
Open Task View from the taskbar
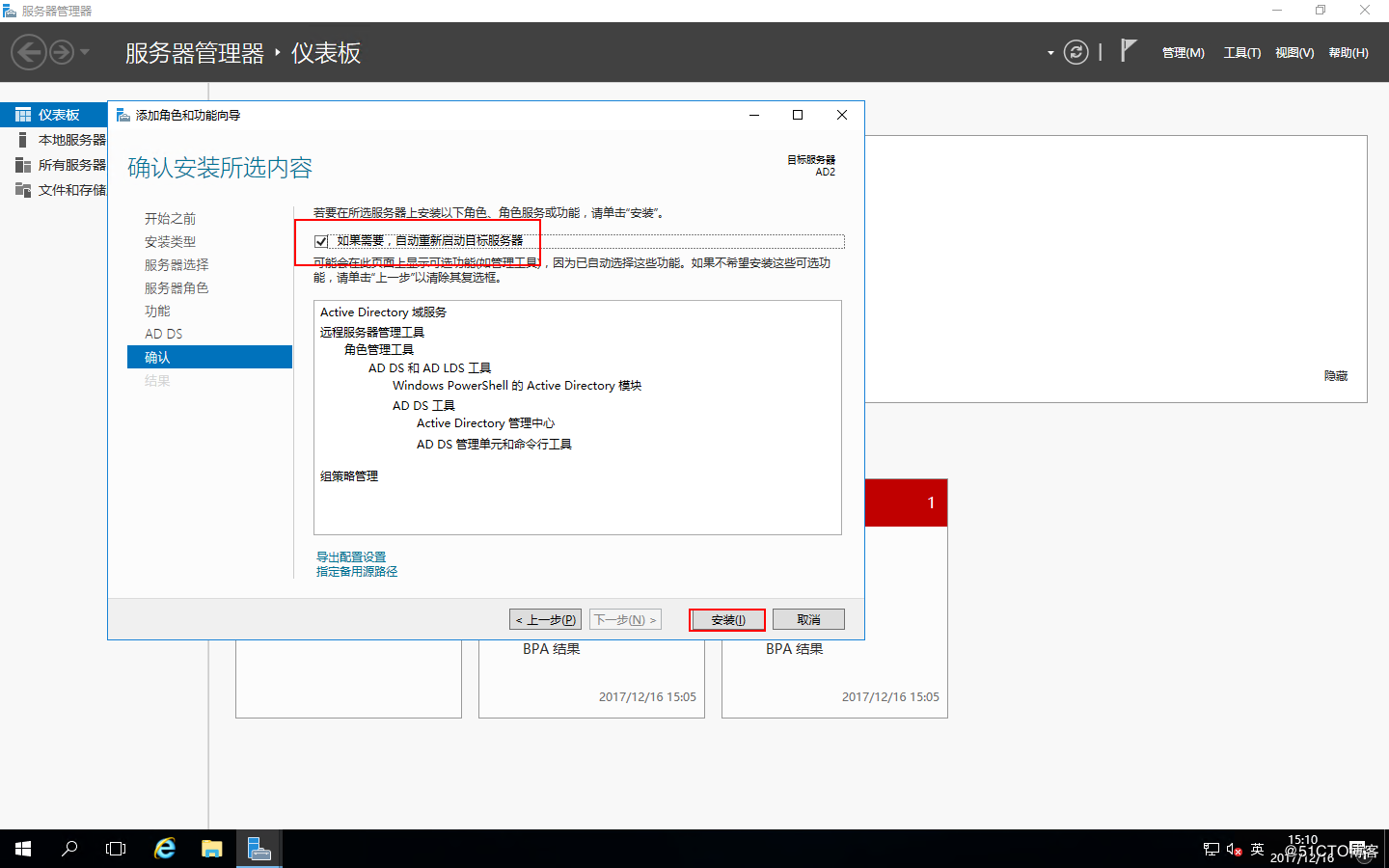click(116, 849)
